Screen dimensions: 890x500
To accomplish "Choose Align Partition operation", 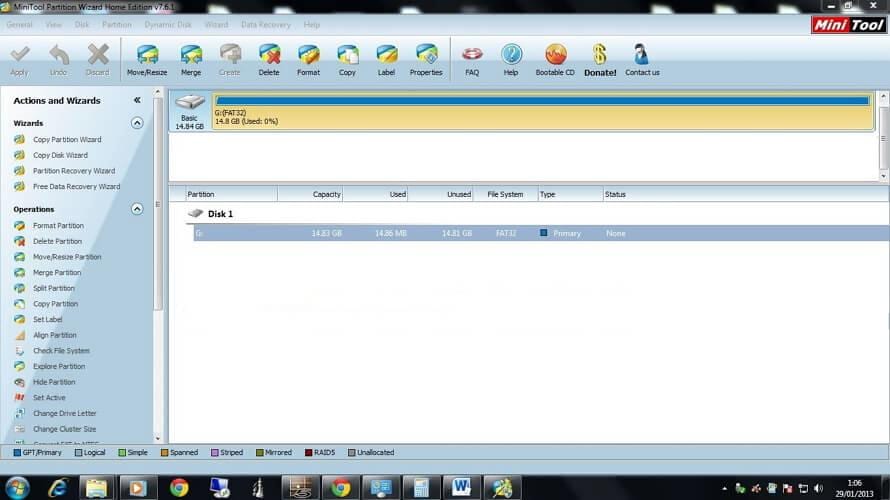I will pos(54,335).
